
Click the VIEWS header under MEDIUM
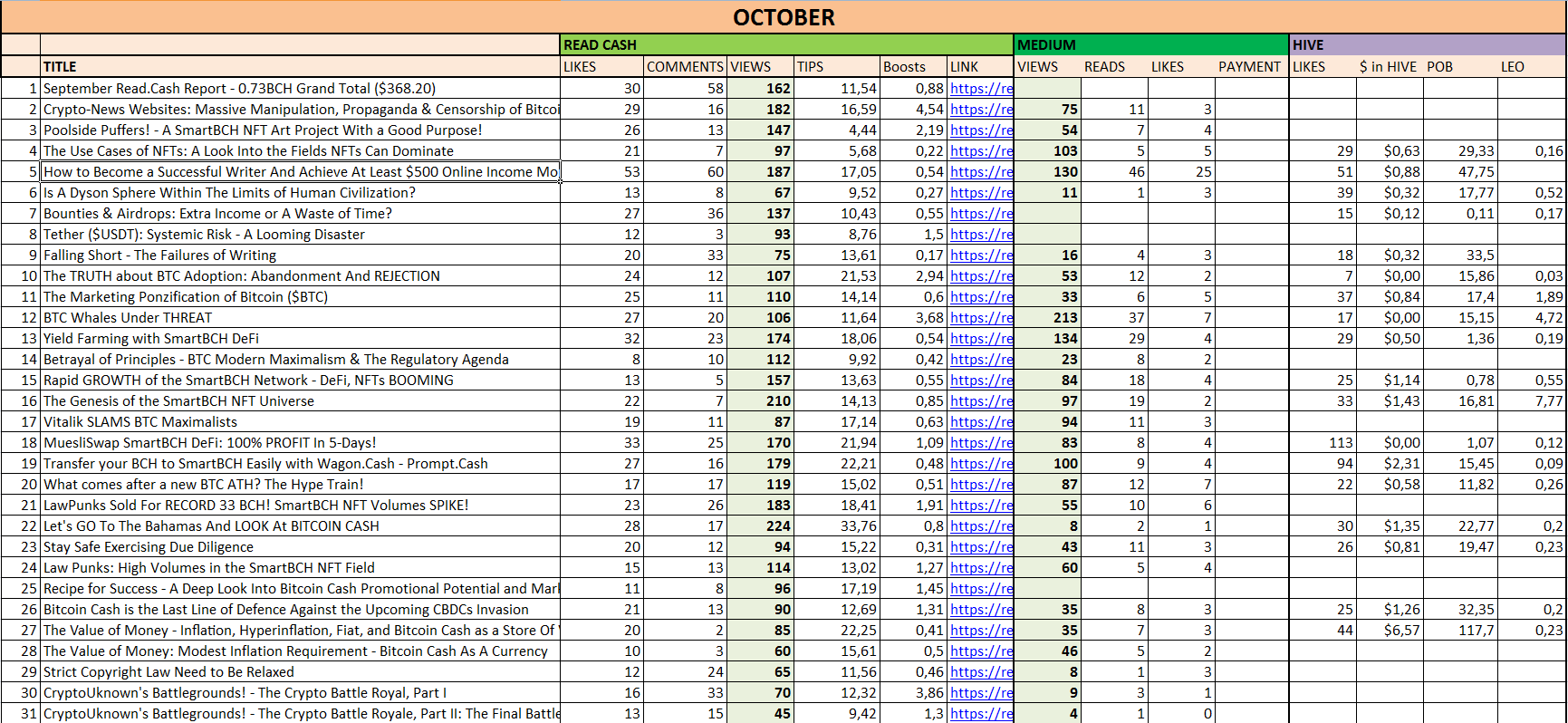[1047, 66]
